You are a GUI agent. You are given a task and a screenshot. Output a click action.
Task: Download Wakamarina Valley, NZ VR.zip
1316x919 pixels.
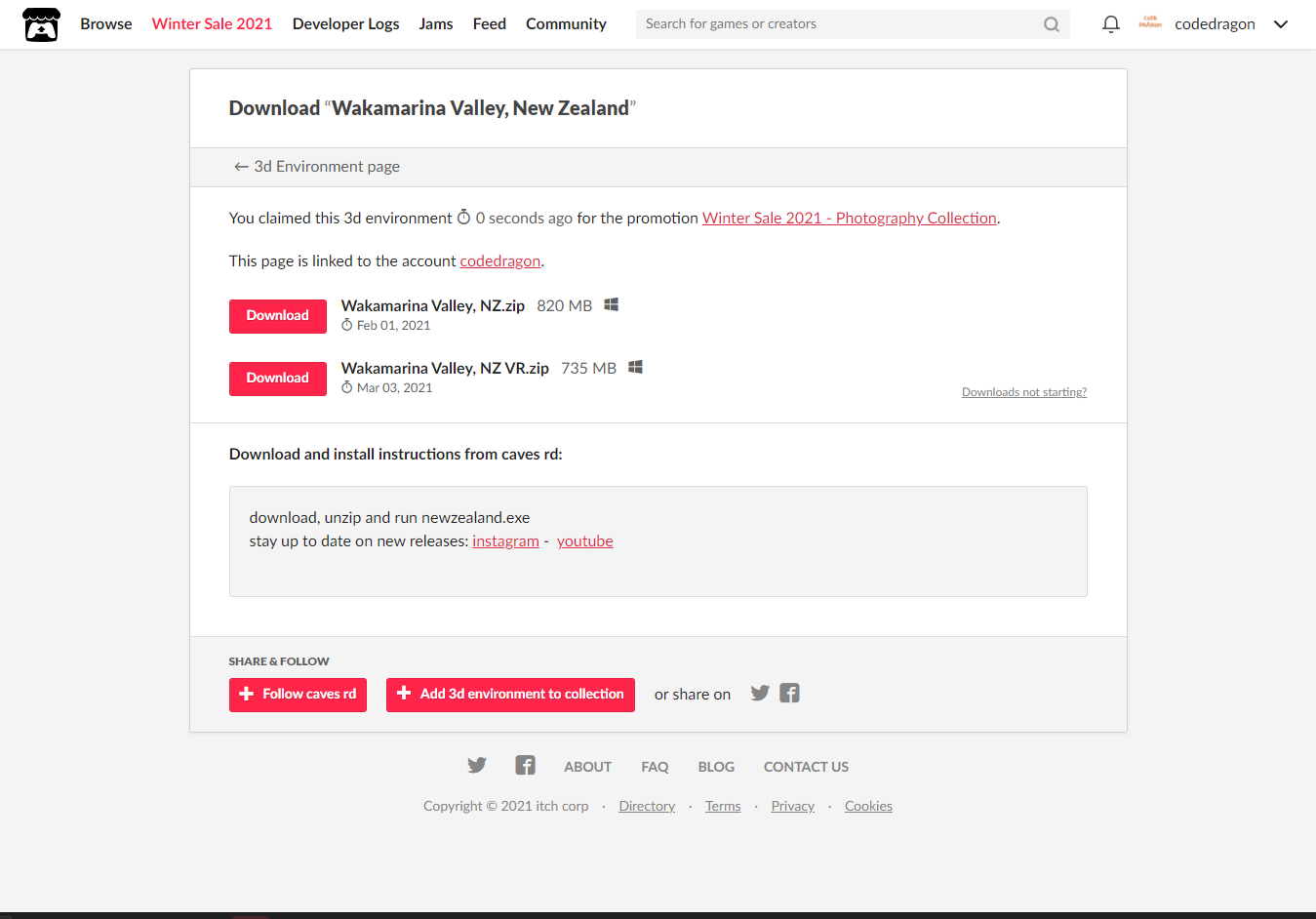point(278,379)
